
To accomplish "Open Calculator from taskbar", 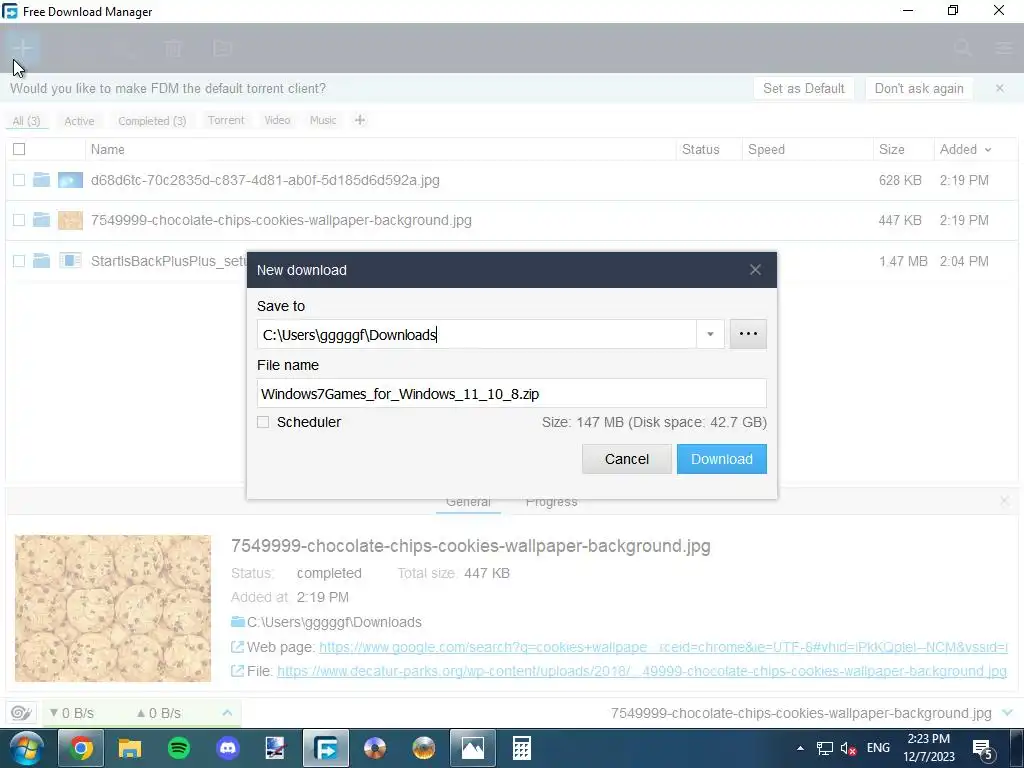I will pos(521,748).
